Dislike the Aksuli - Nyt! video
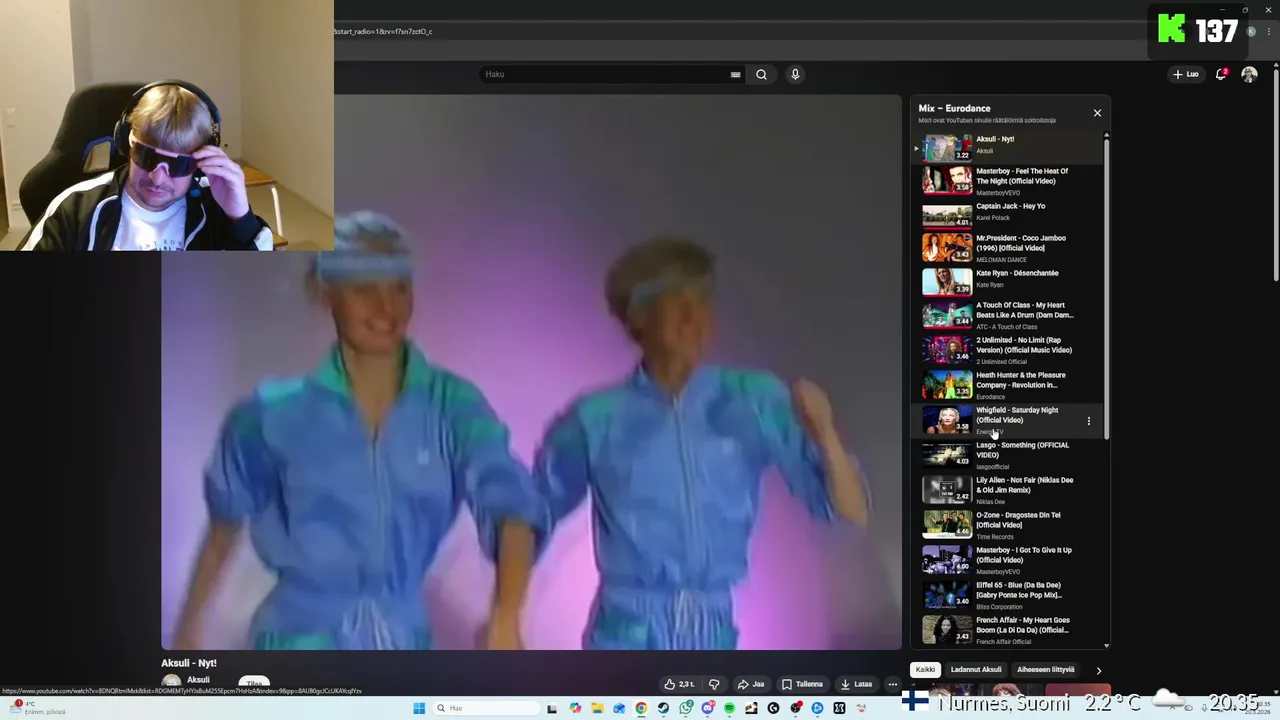 (x=714, y=684)
